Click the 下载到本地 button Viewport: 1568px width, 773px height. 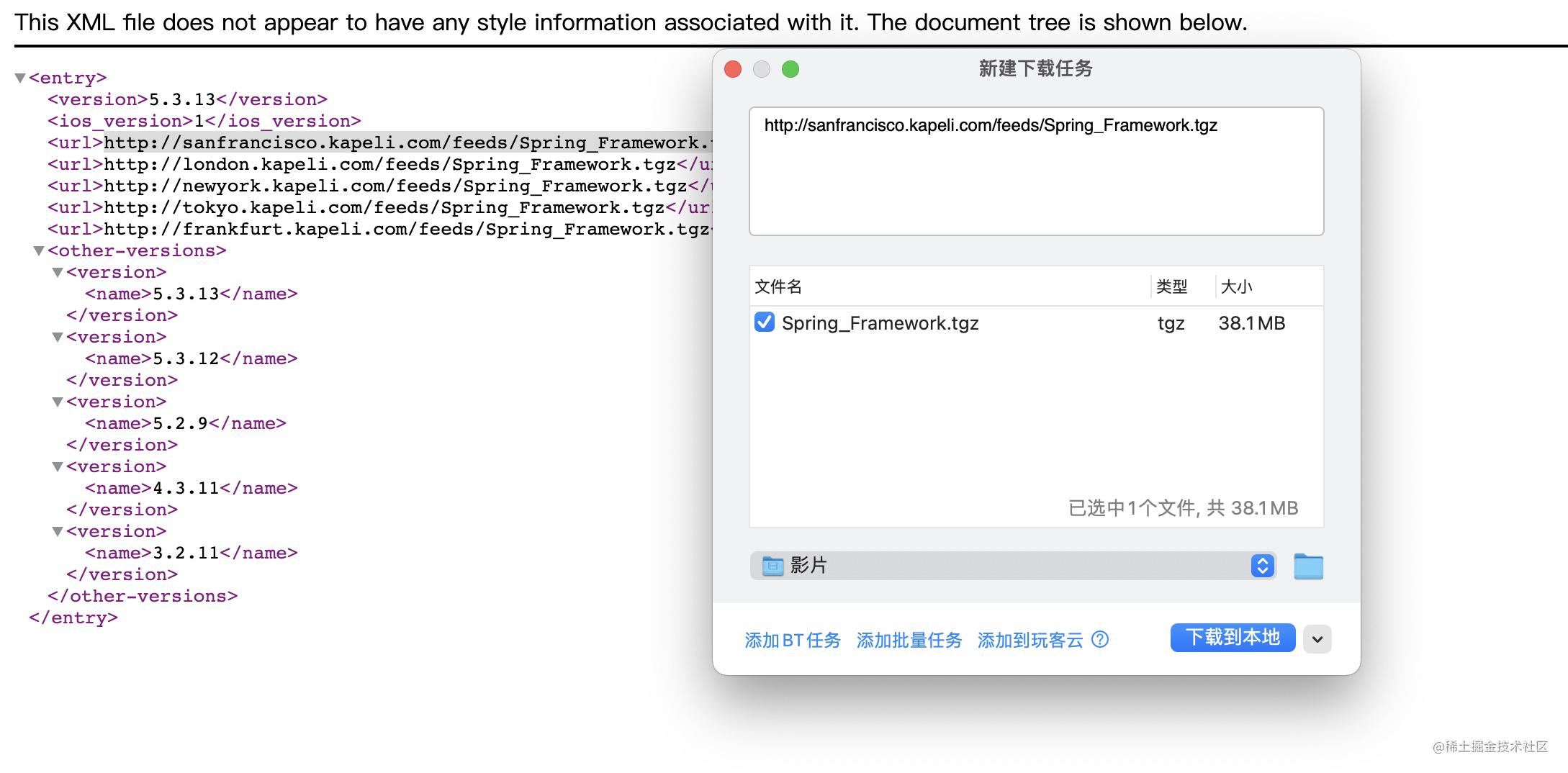1233,637
